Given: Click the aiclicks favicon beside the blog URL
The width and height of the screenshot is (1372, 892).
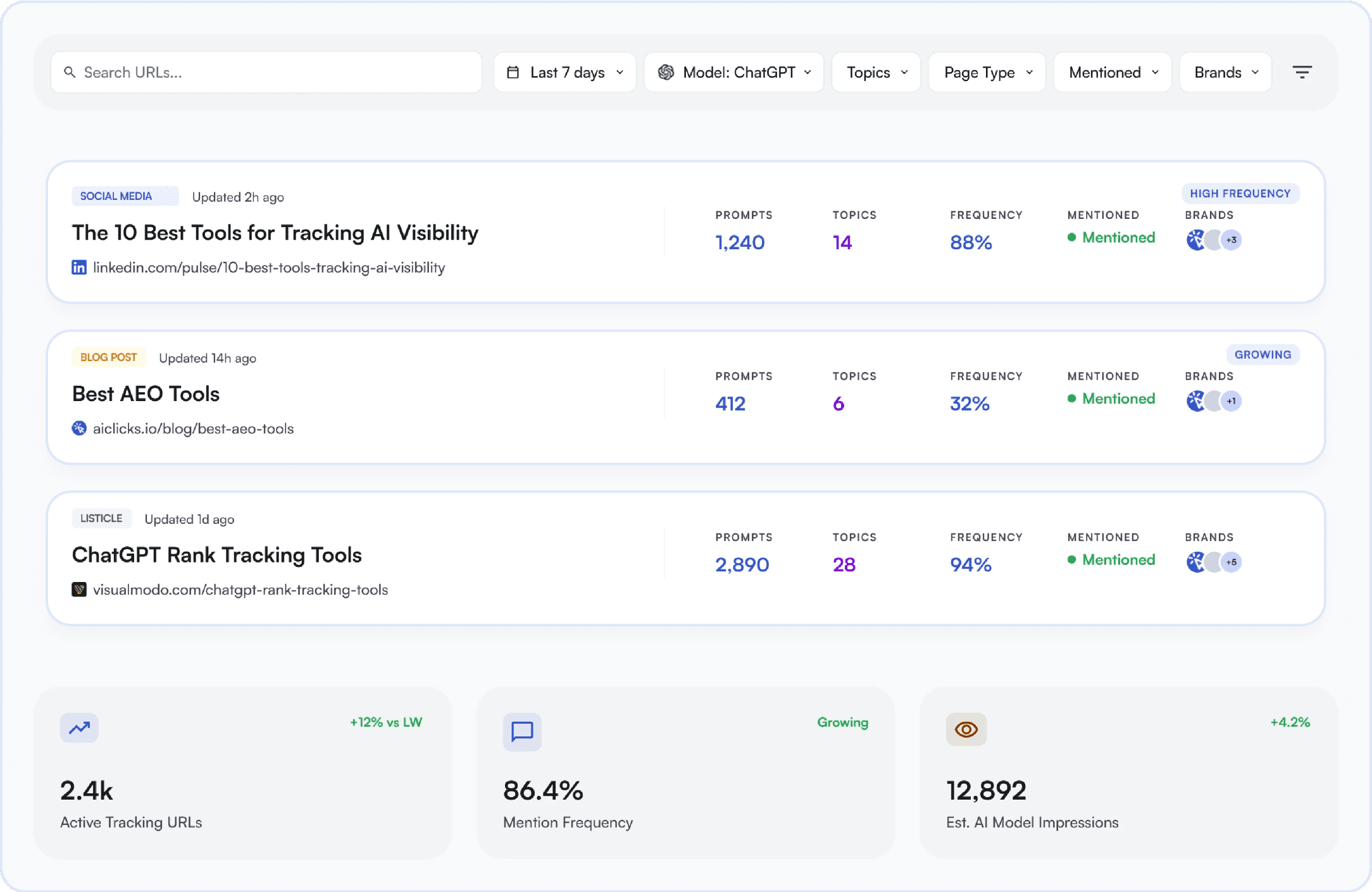Looking at the screenshot, I should (79, 428).
